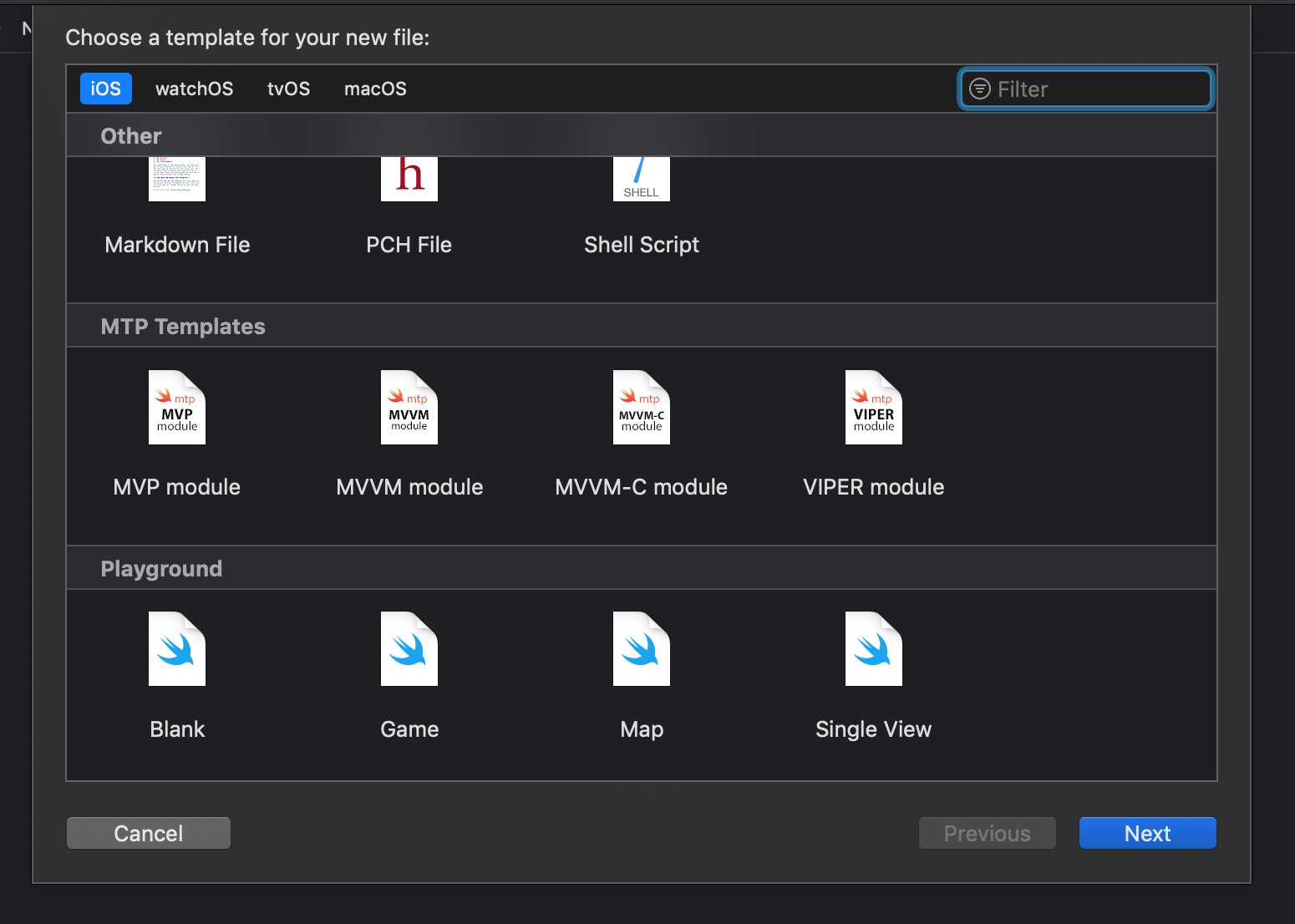Pick the Map playground icon

(x=642, y=649)
